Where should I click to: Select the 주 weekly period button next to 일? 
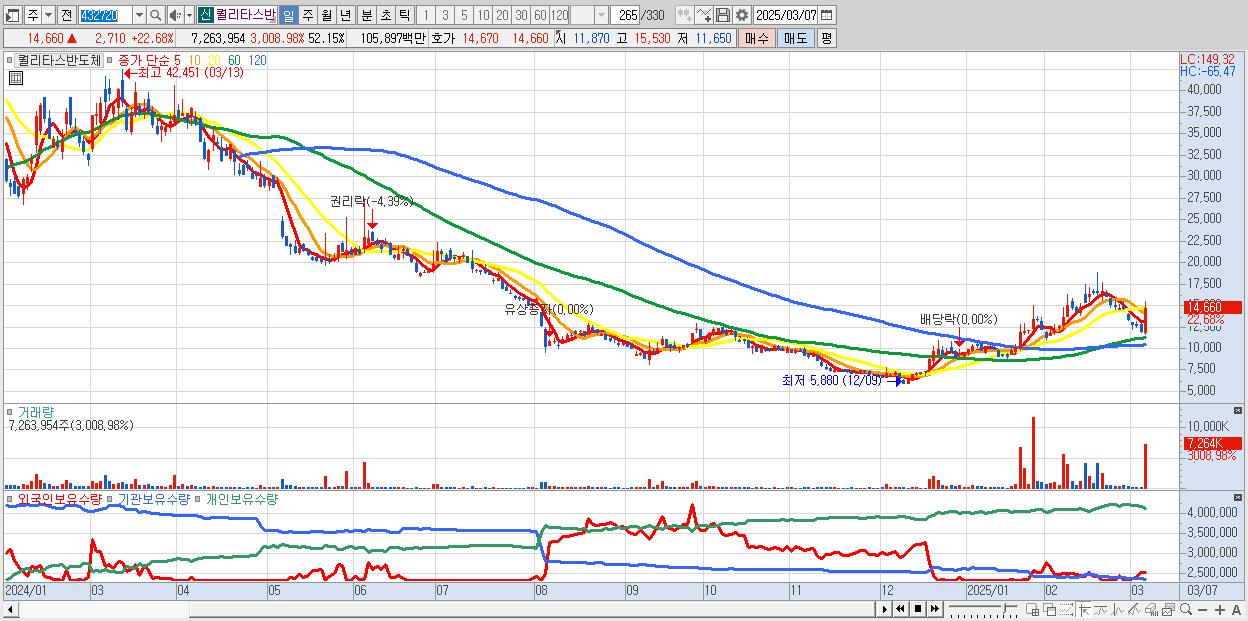307,15
